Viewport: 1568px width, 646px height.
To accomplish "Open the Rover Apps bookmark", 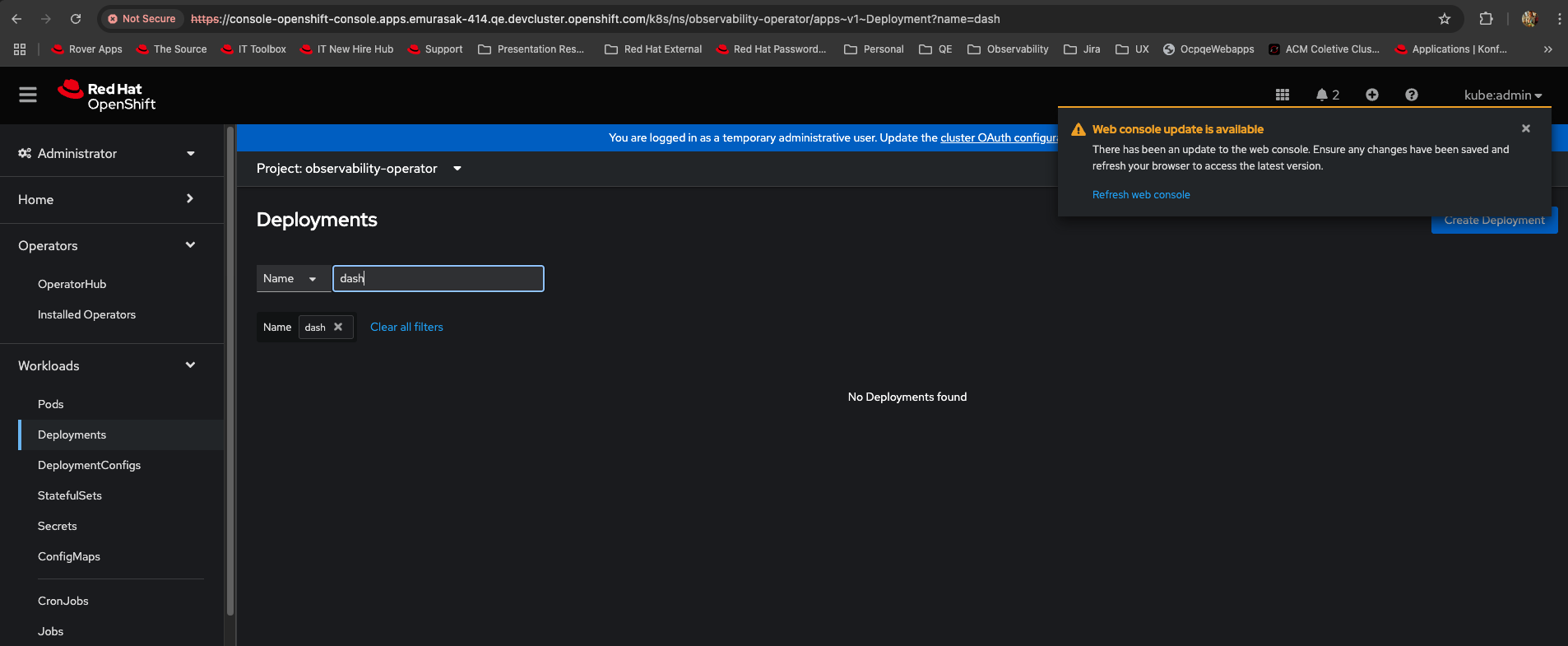I will [87, 49].
